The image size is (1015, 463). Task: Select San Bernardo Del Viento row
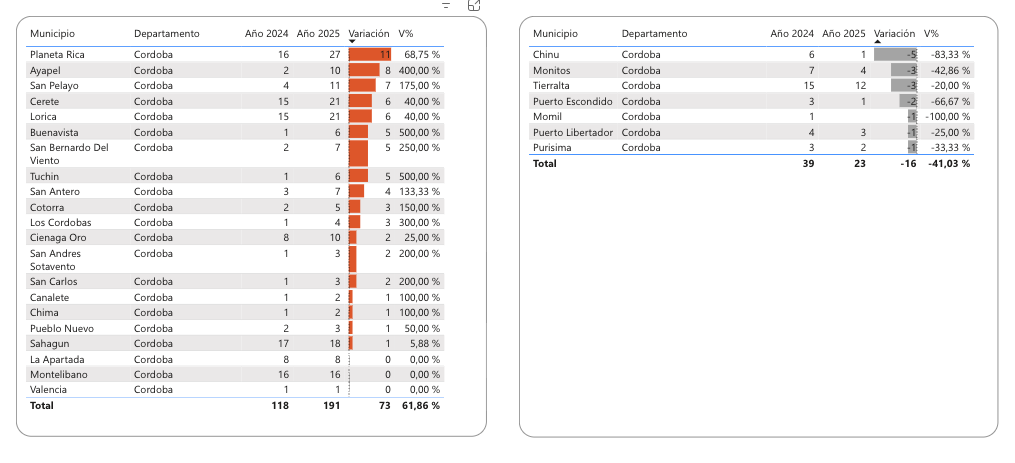69,153
